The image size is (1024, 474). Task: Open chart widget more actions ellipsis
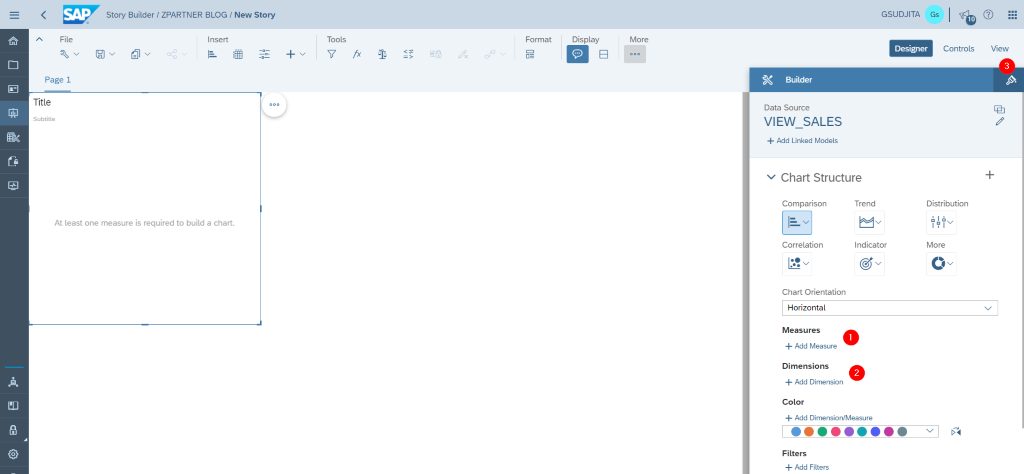tap(274, 104)
